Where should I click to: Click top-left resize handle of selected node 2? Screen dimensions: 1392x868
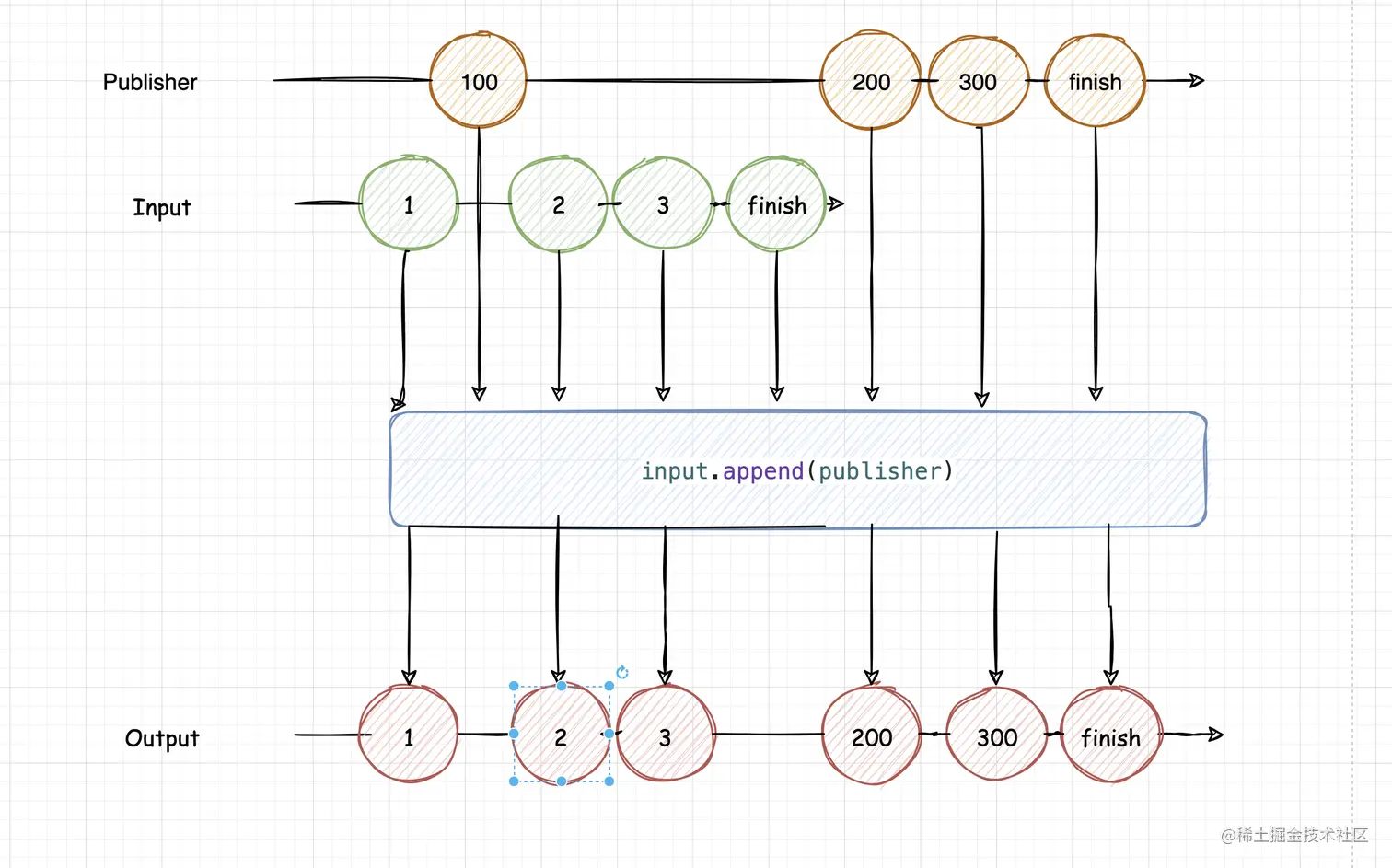tap(514, 686)
